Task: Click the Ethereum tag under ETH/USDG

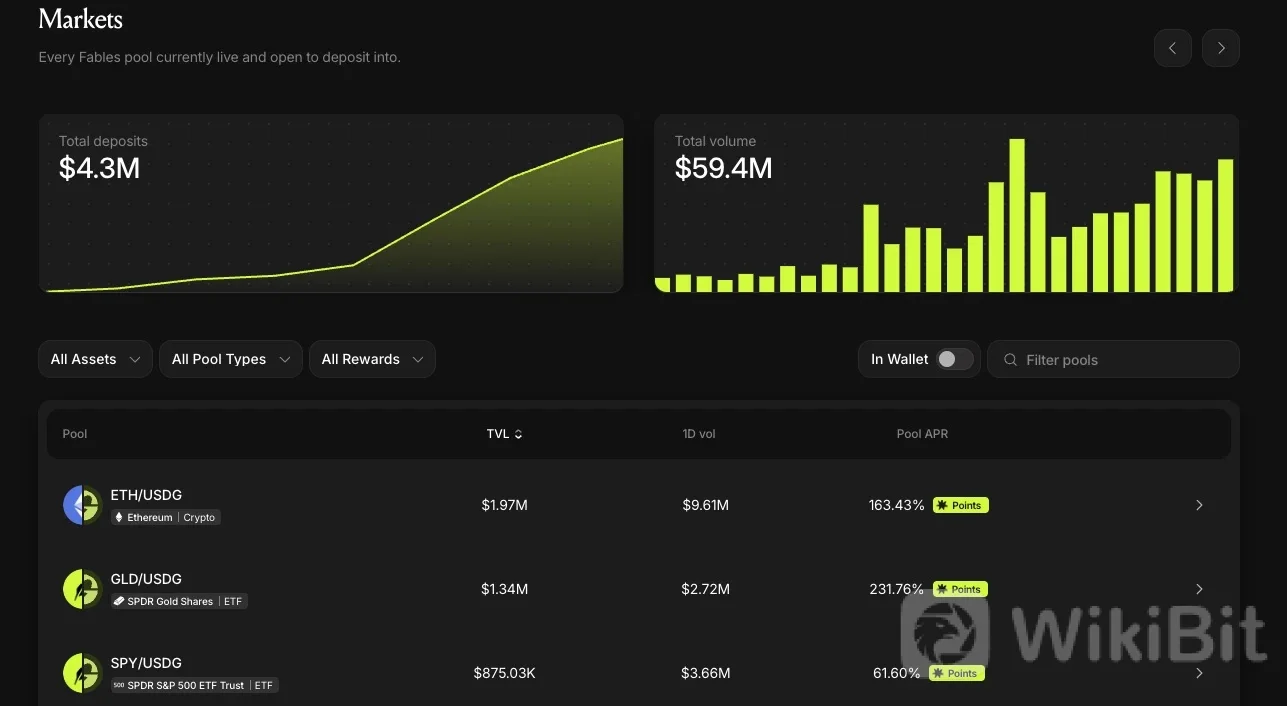Action: 144,517
